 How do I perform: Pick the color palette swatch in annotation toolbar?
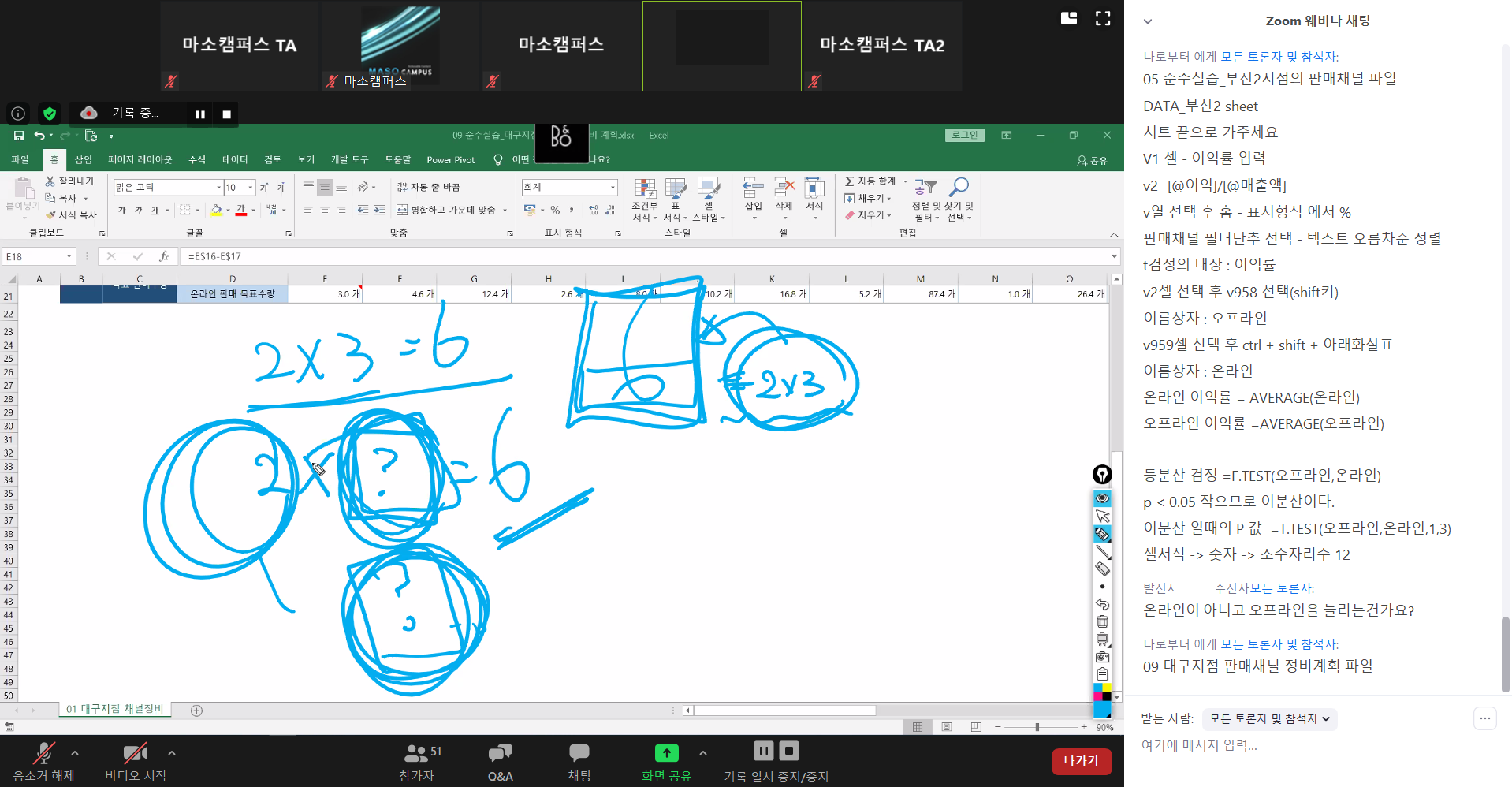pos(1102,692)
